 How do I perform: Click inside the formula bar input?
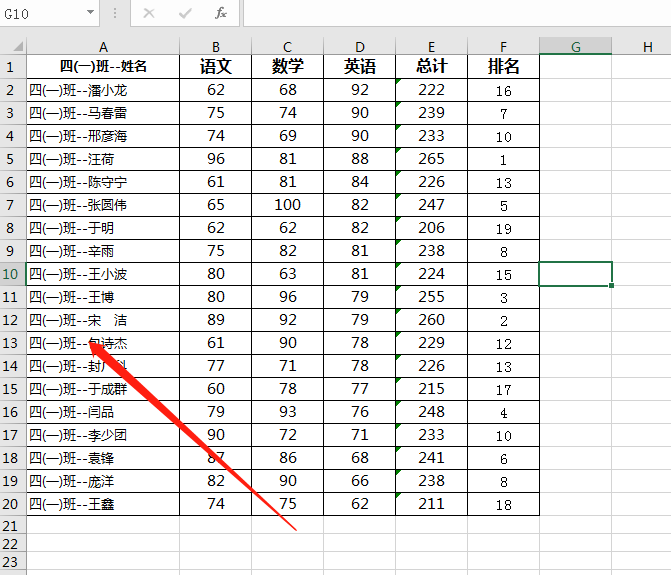click(457, 13)
